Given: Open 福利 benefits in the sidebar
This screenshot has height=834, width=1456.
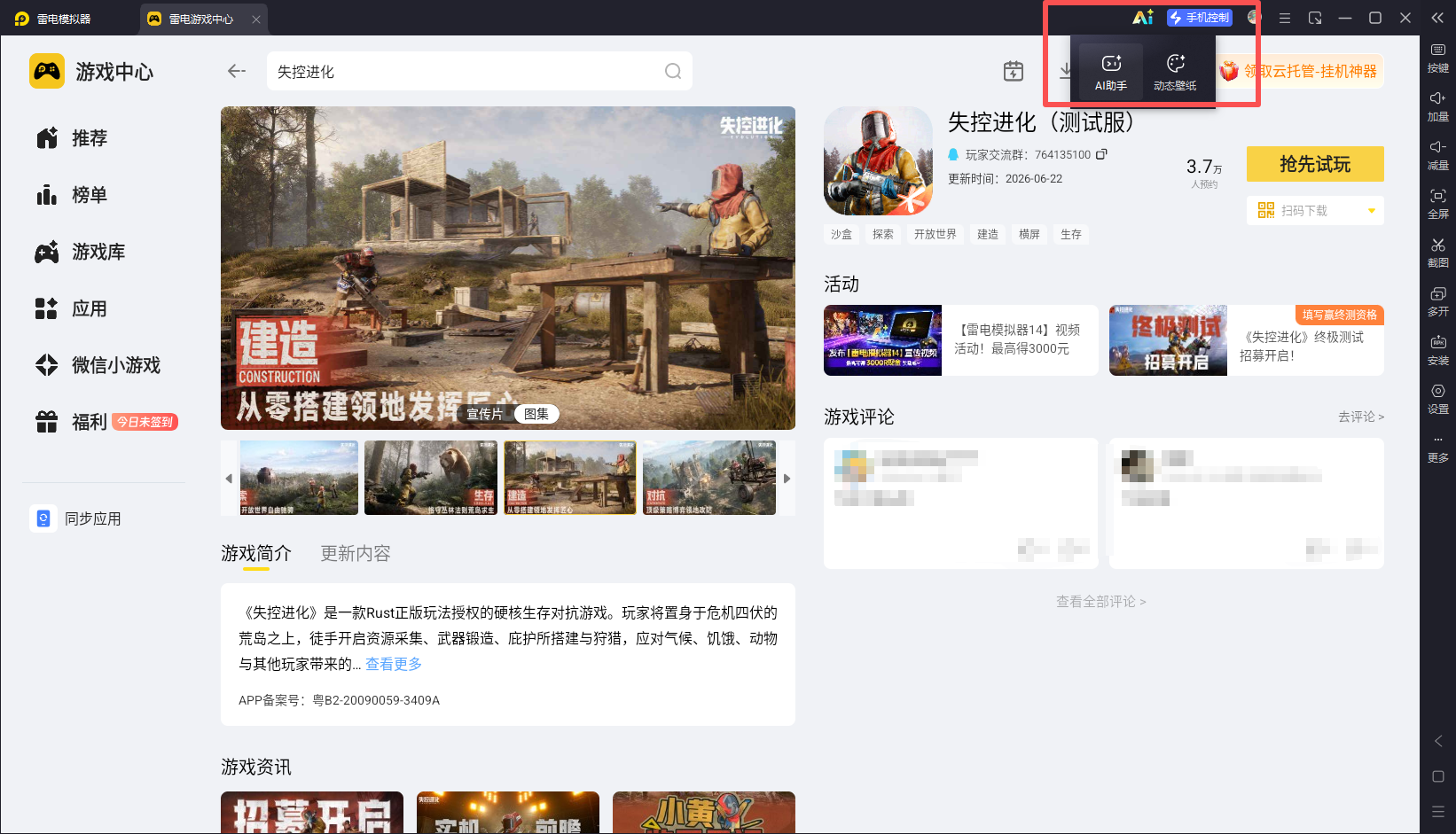Looking at the screenshot, I should (x=73, y=422).
